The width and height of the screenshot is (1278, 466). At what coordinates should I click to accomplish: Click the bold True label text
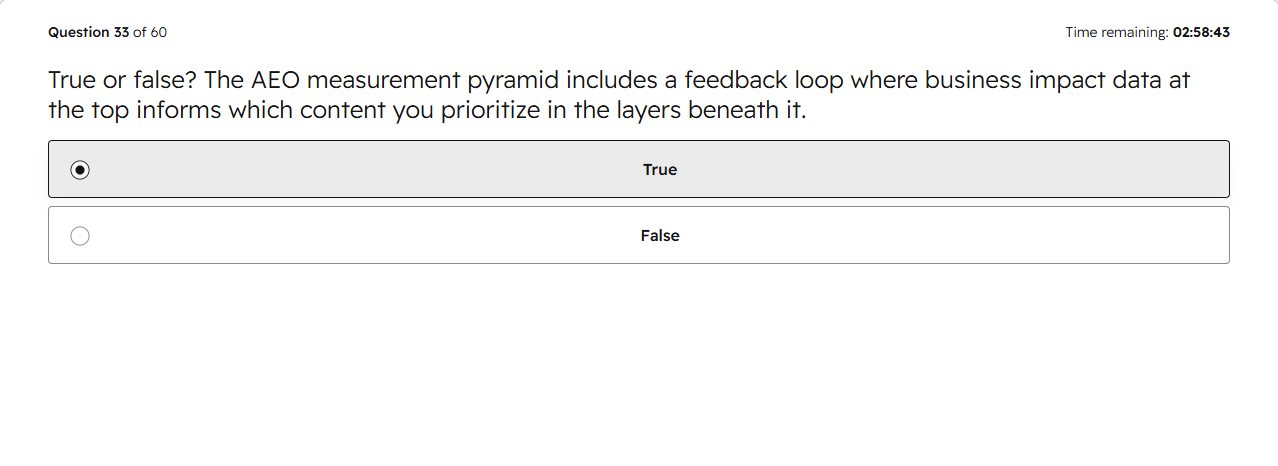[660, 170]
